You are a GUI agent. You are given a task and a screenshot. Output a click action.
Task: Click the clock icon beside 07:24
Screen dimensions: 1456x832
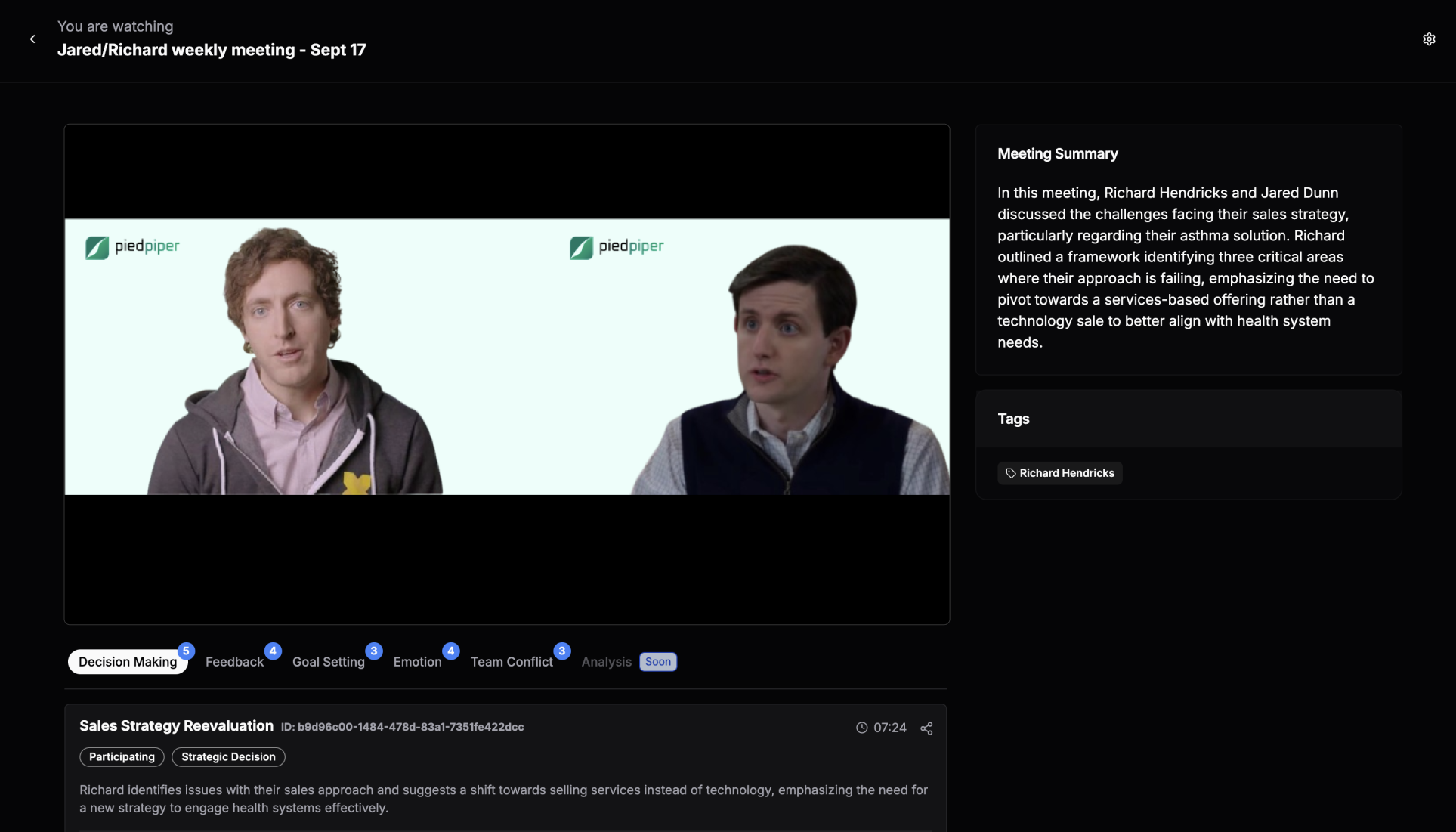pyautogui.click(x=861, y=728)
